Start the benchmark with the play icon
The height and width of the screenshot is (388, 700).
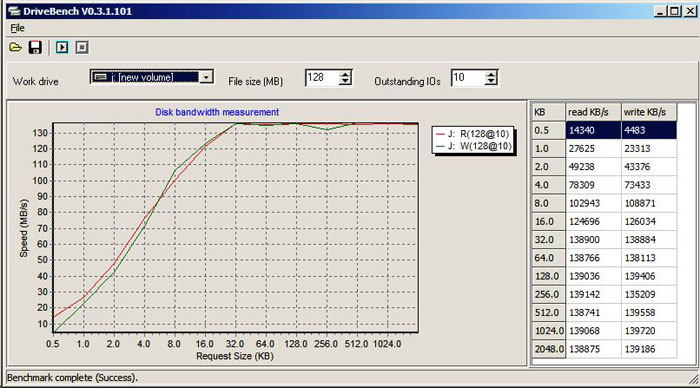coord(62,47)
